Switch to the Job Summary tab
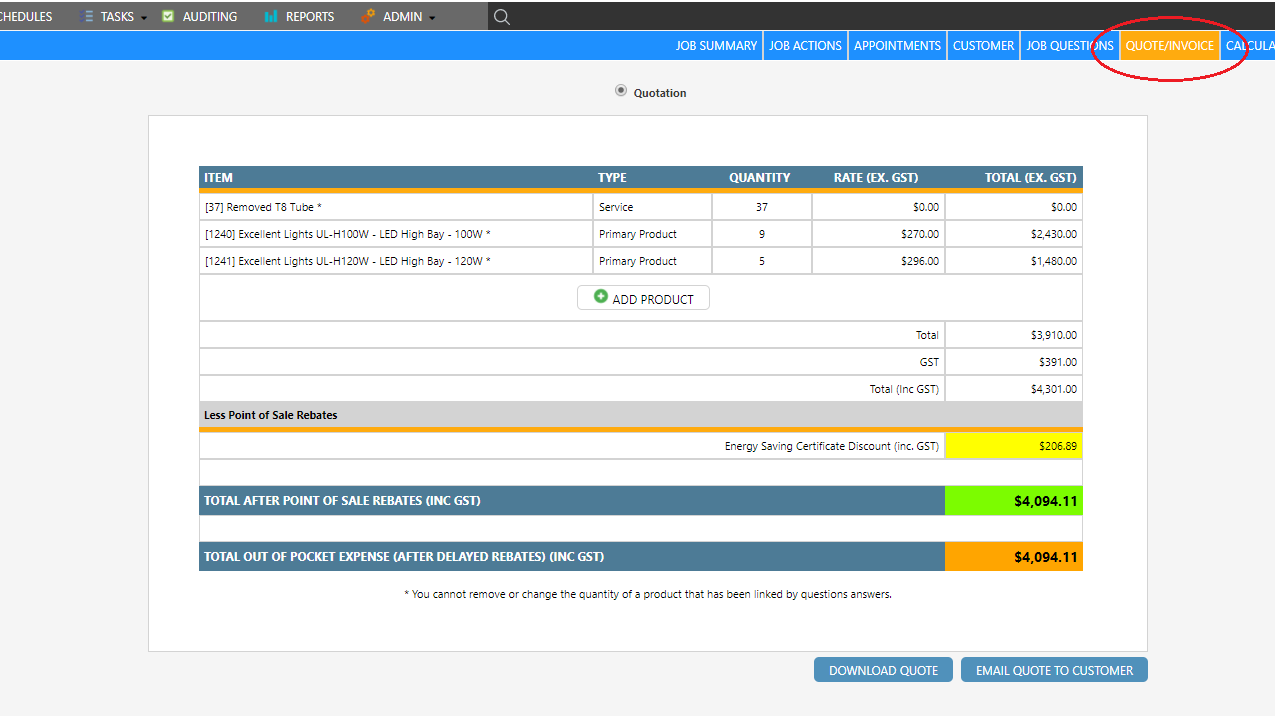 tap(716, 45)
